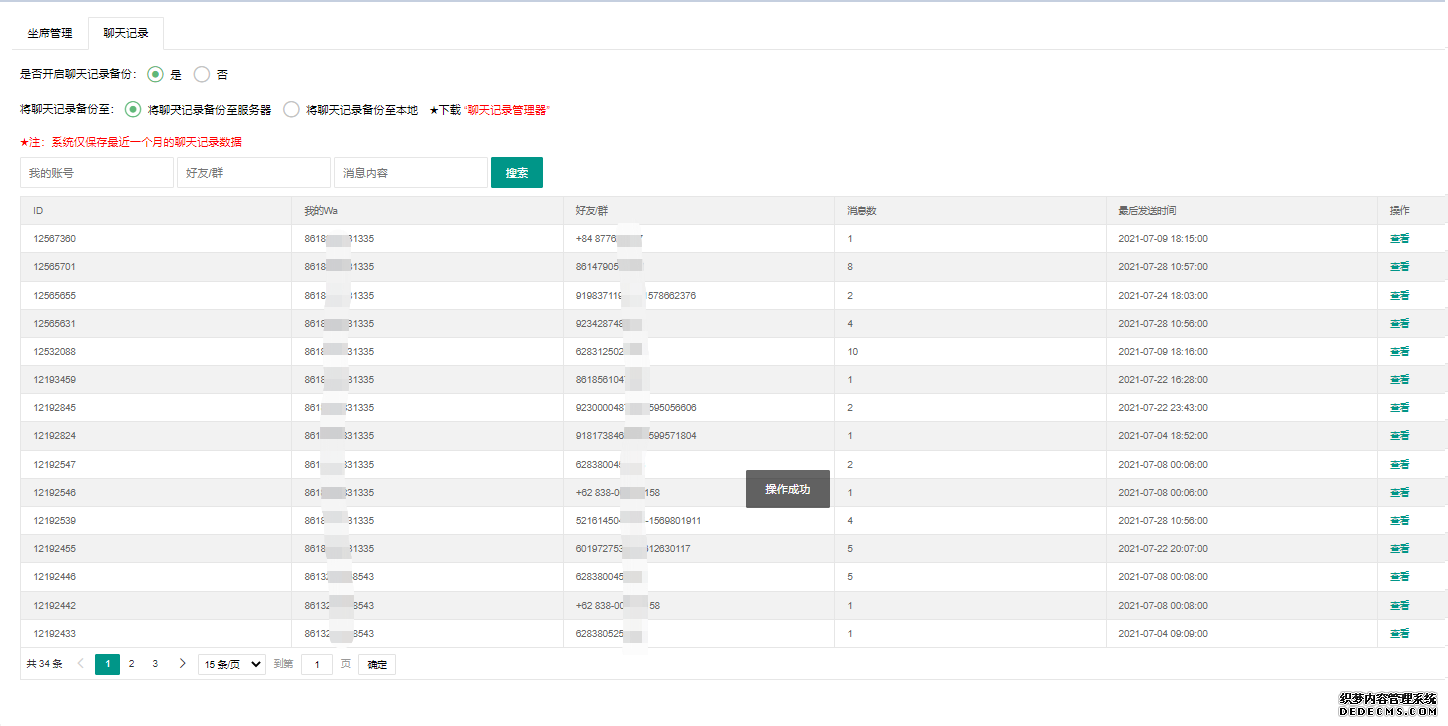Click the 我的账号 input field
The height and width of the screenshot is (726, 1448).
point(97,173)
